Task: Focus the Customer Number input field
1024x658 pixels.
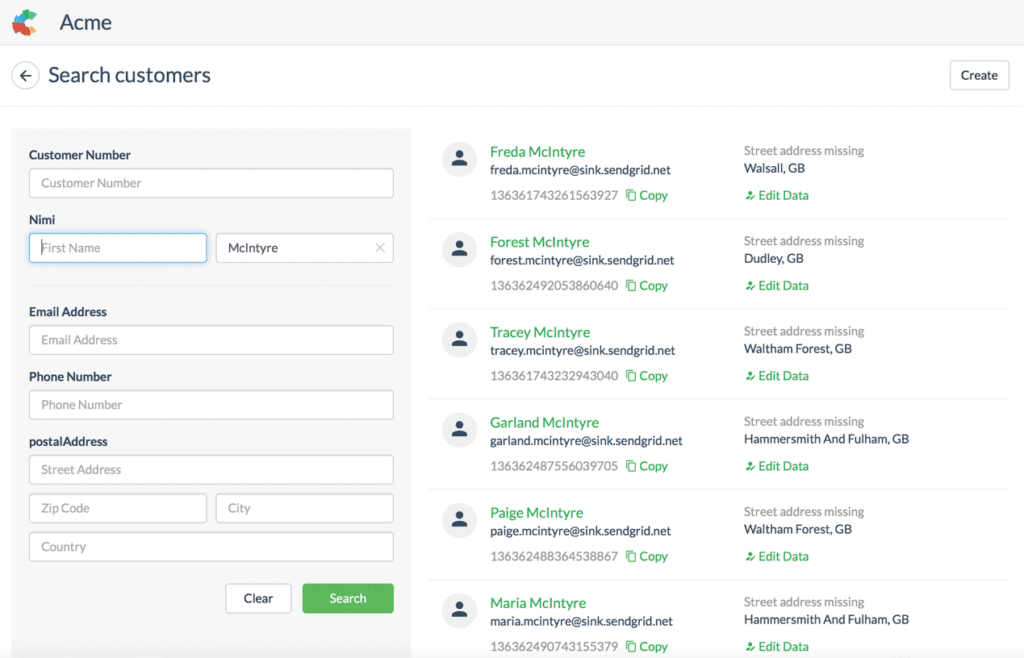Action: click(211, 183)
